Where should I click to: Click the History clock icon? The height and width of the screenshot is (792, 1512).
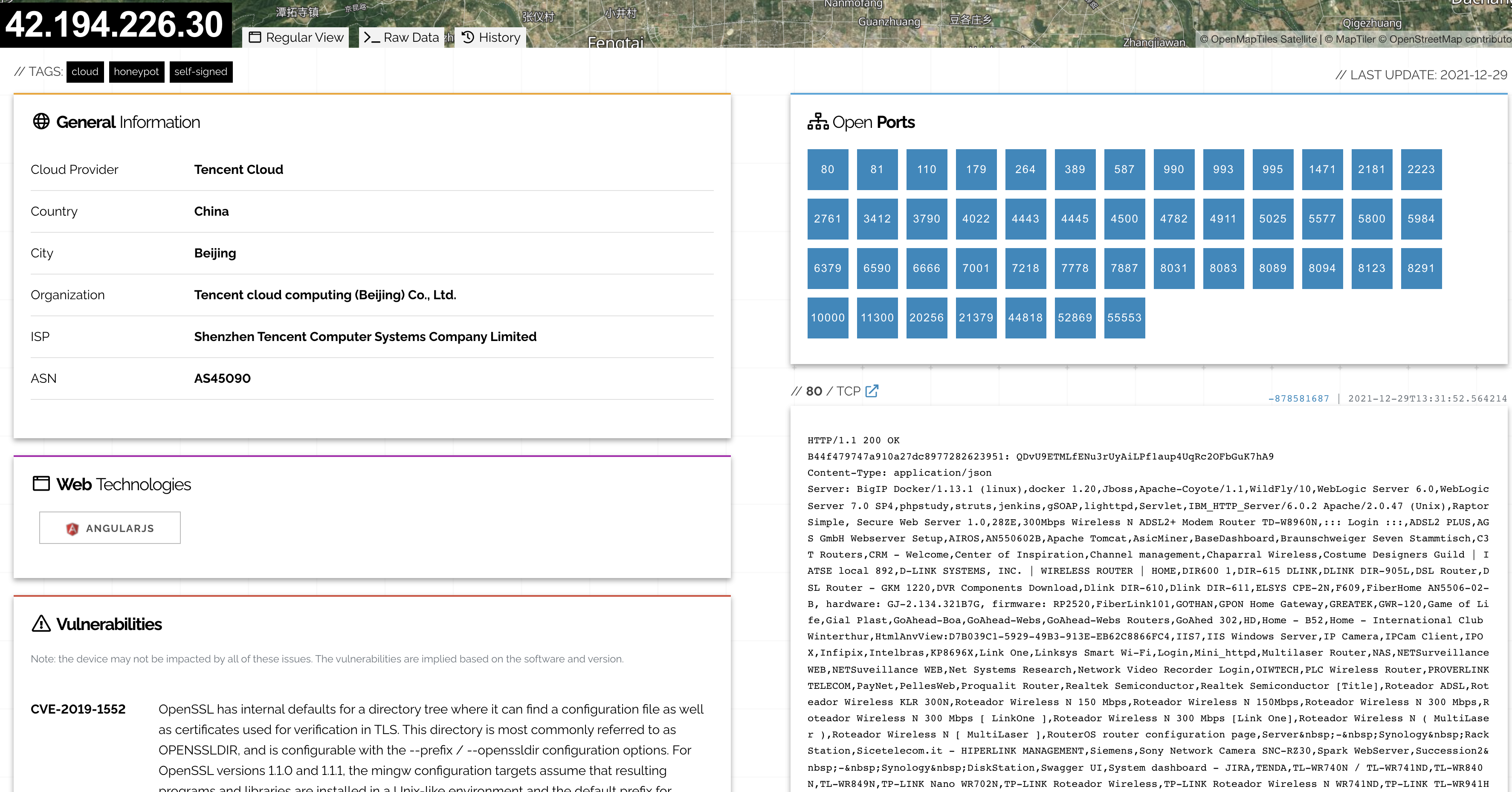468,38
